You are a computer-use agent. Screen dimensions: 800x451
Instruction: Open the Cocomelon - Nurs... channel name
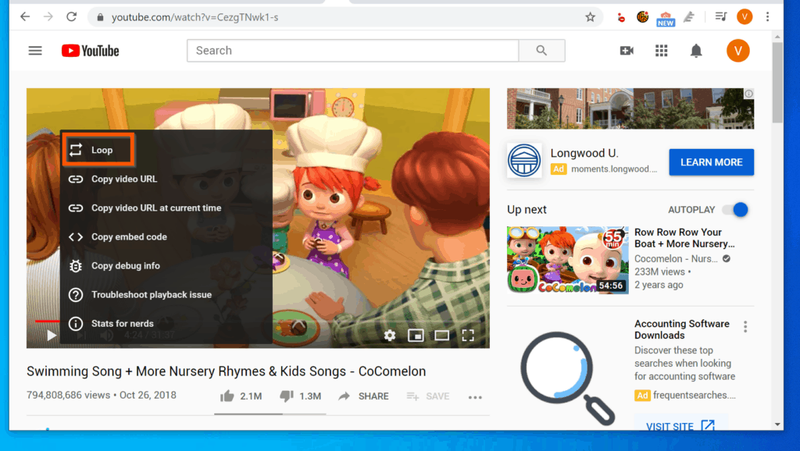click(676, 259)
